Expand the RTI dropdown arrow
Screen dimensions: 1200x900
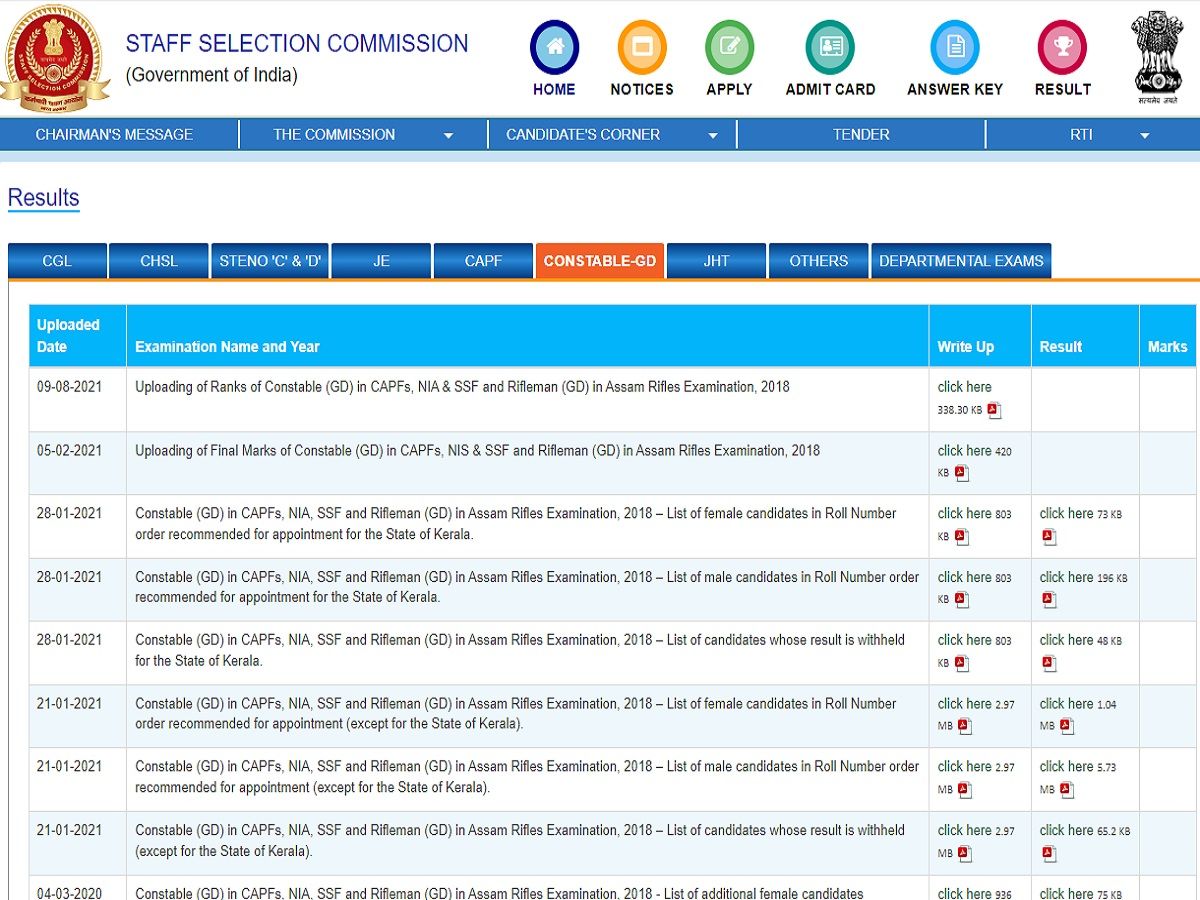(x=1144, y=136)
